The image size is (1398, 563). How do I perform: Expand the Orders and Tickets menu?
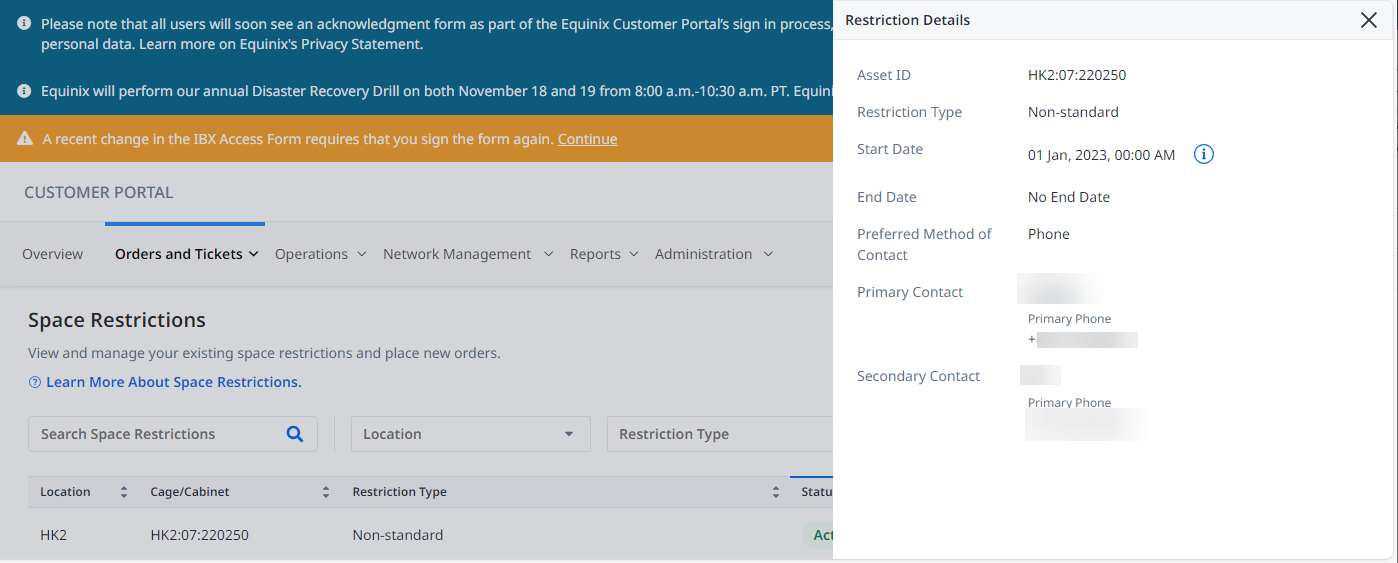[x=187, y=254]
